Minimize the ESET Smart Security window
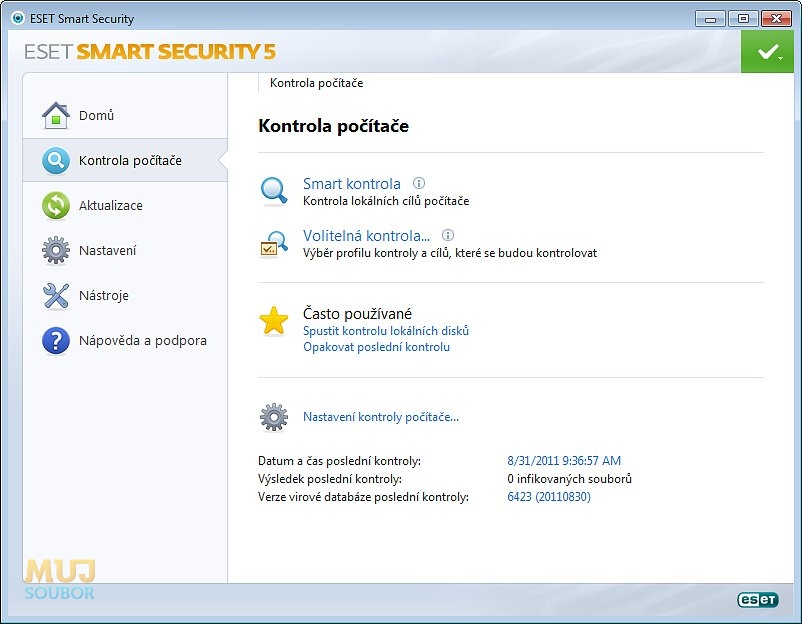802x624 pixels. (710, 19)
